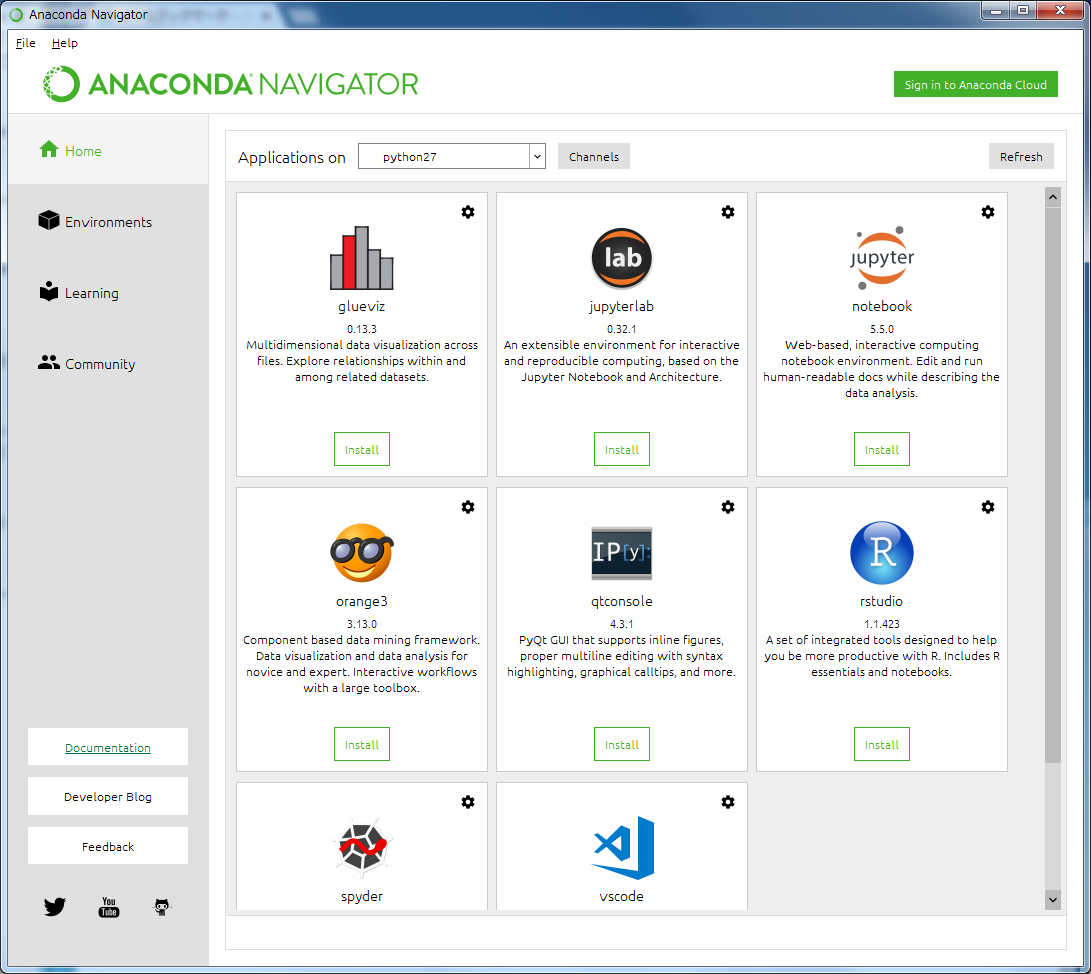Screen dimensions: 1091x974
Task: Open gear settings menu for notebook tile
Action: coord(987,212)
